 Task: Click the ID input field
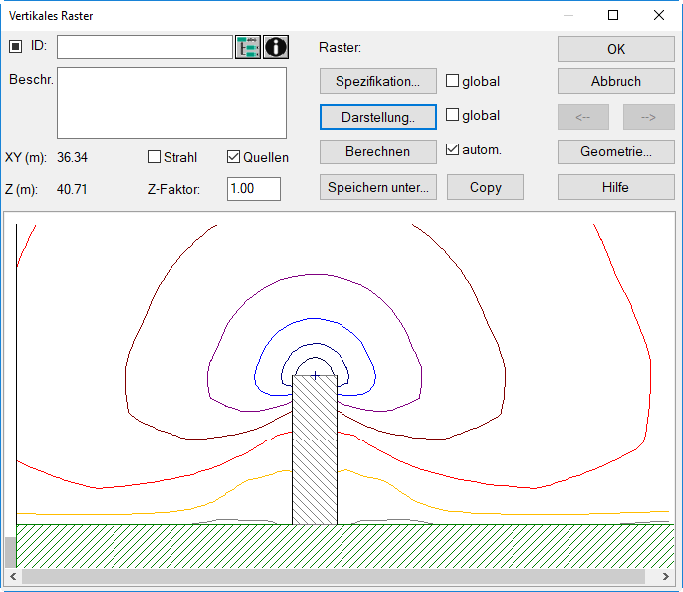coord(145,47)
